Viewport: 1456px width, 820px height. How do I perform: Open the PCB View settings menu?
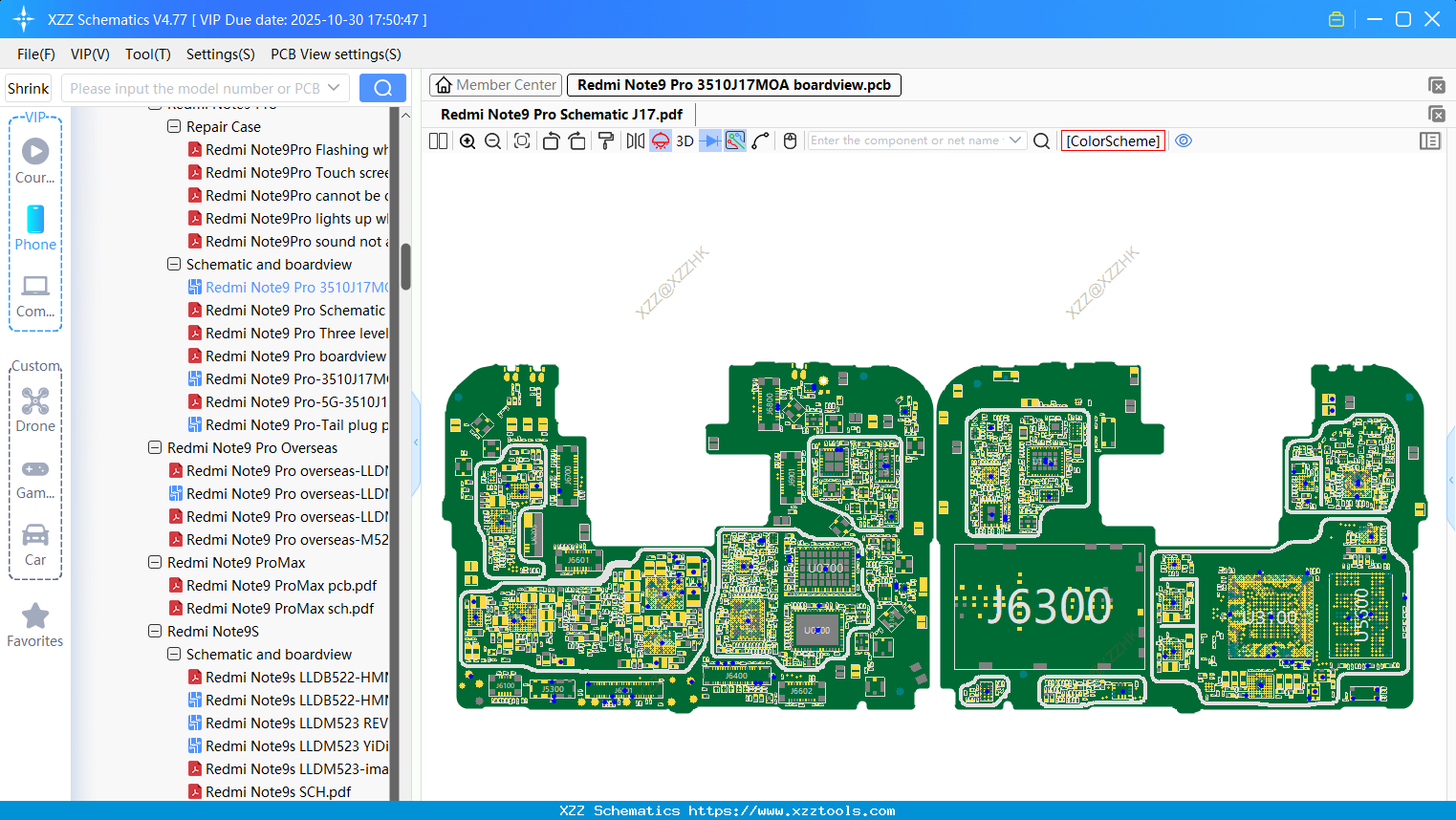click(x=336, y=54)
